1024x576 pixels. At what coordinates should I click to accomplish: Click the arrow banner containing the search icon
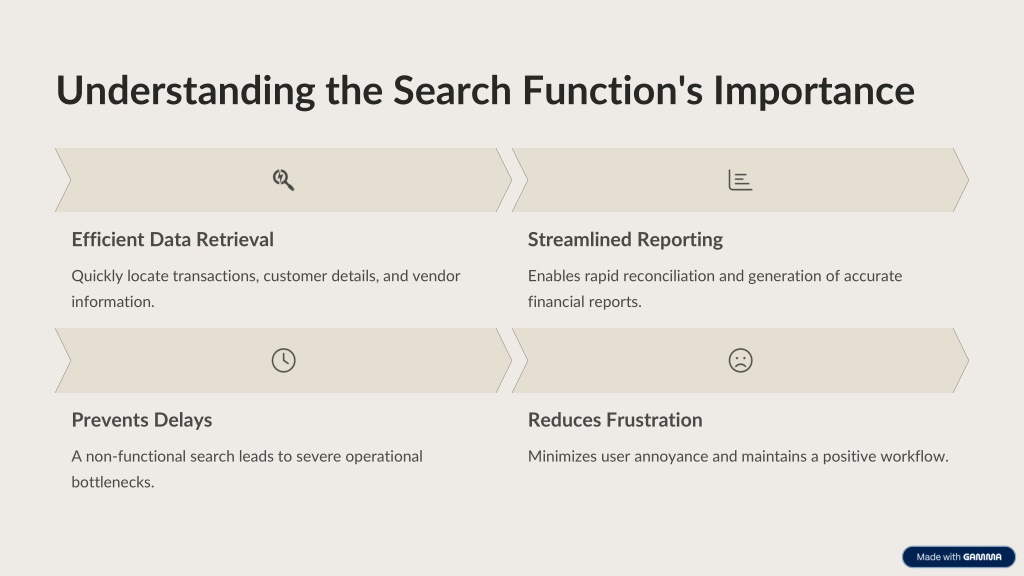283,180
